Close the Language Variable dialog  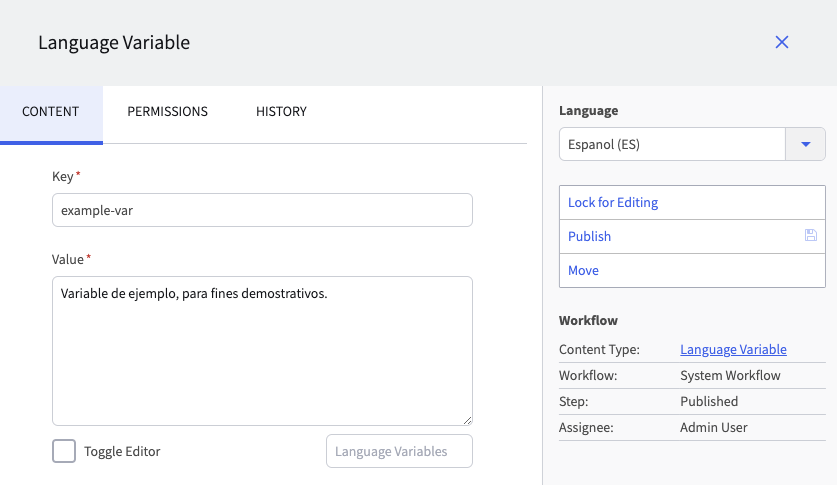(x=782, y=42)
